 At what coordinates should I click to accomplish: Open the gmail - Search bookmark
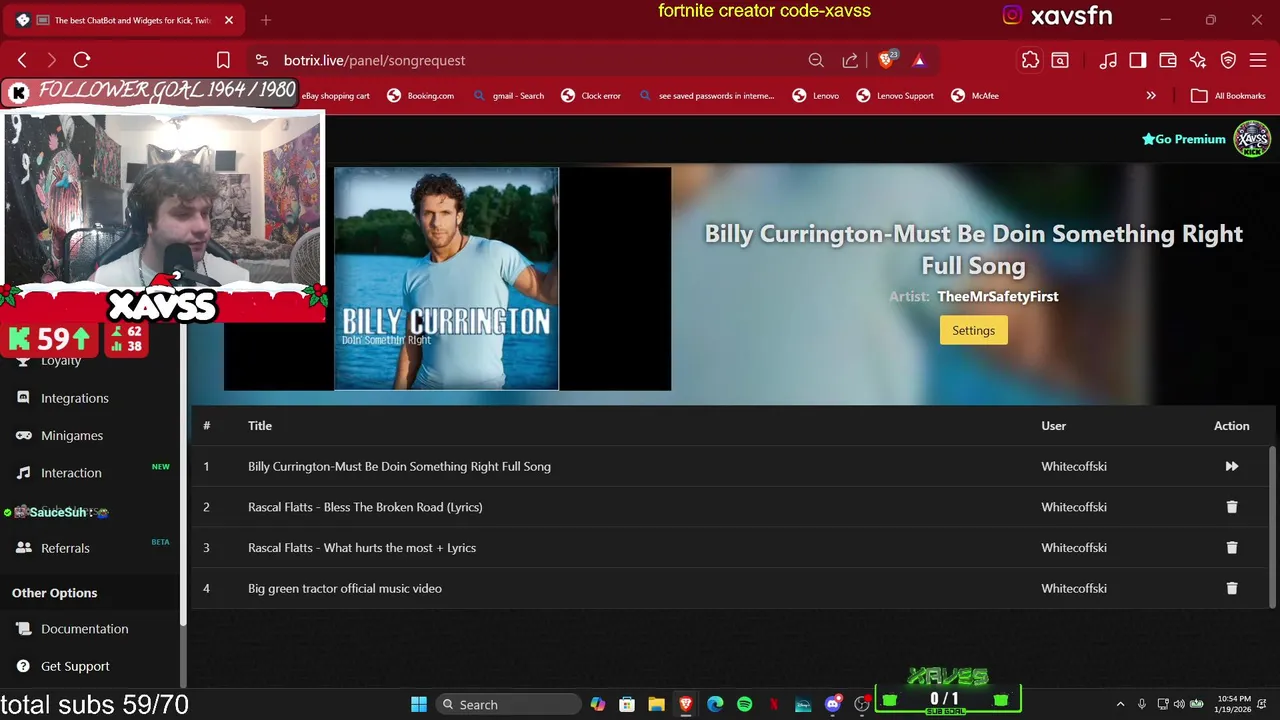(509, 96)
